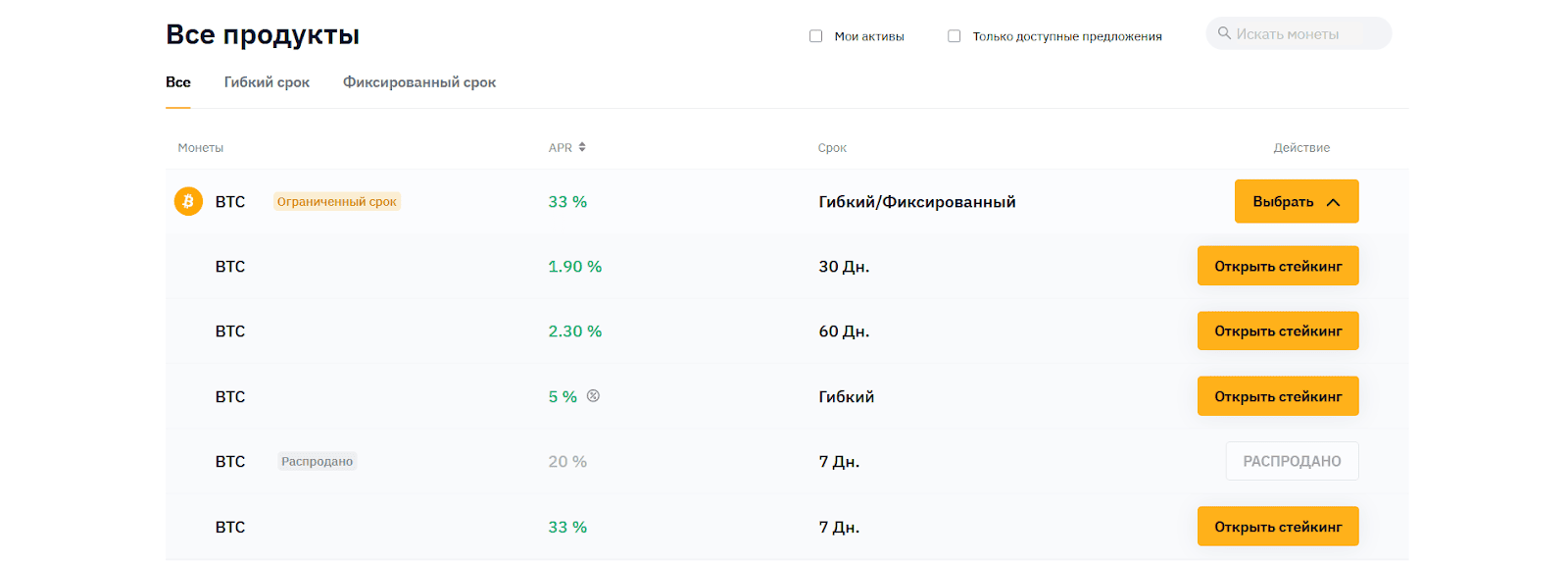
Task: Open staking for the 7-day 33 % BTC
Action: [1277, 527]
